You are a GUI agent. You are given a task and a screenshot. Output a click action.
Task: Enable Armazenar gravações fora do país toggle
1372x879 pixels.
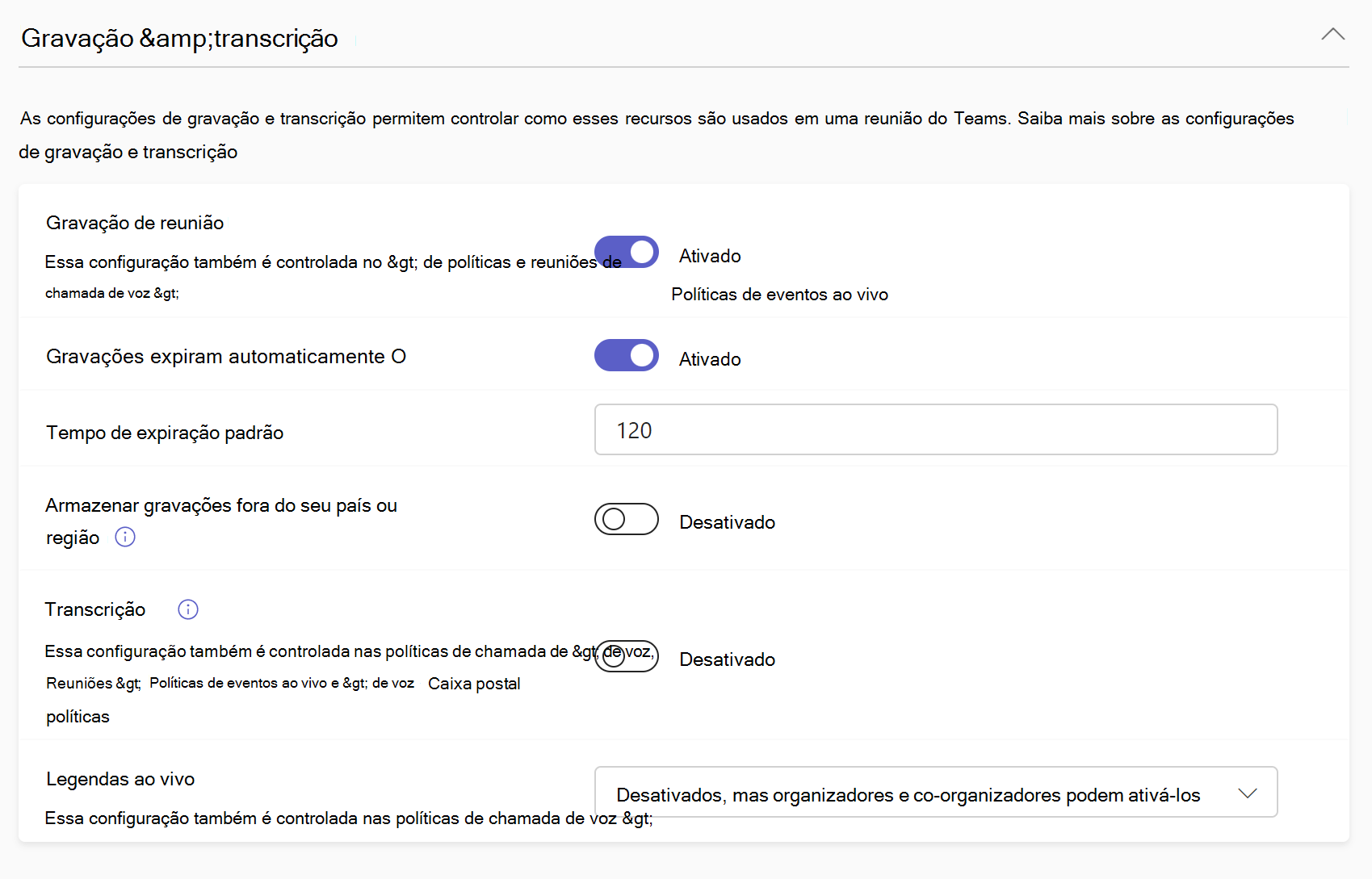(x=627, y=519)
